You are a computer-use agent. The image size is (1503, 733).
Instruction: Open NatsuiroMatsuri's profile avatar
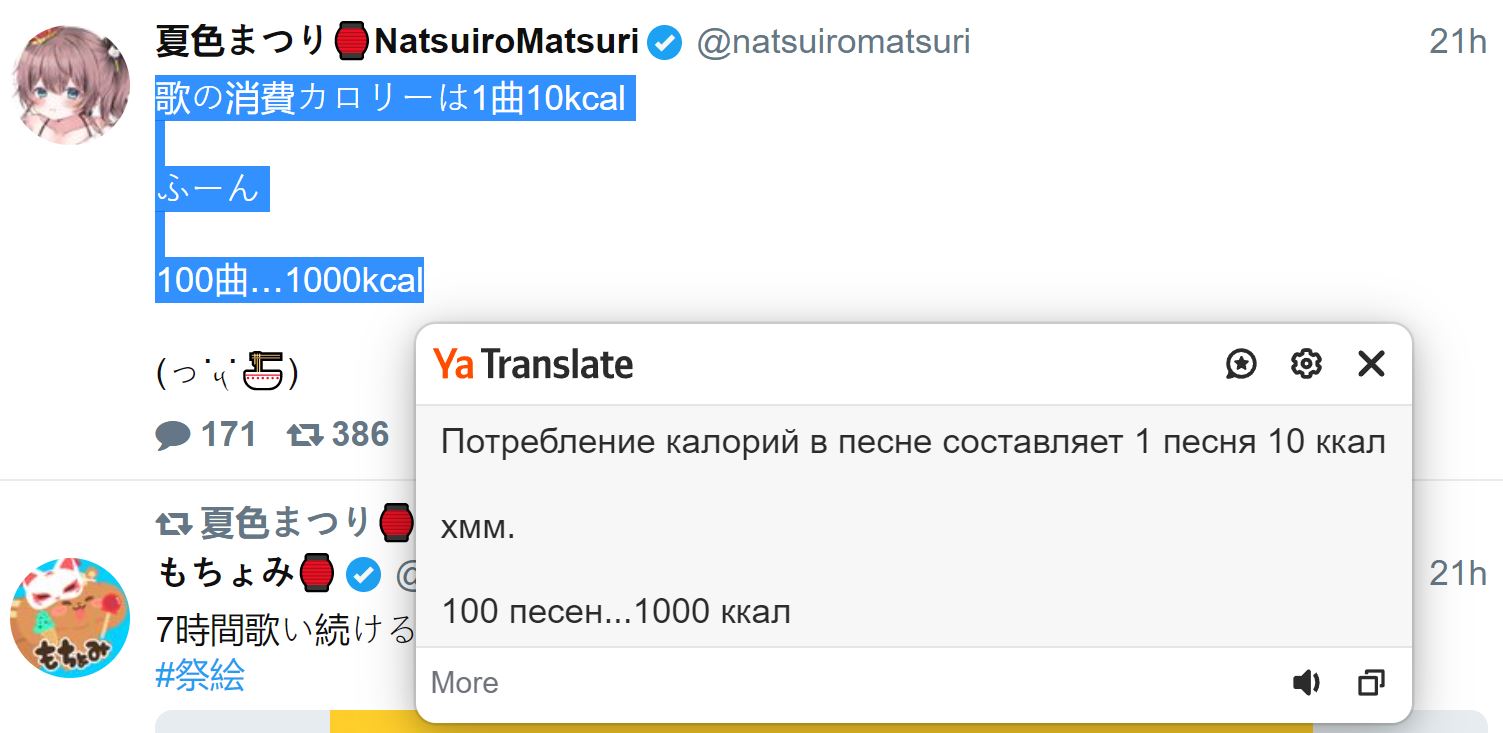[70, 85]
